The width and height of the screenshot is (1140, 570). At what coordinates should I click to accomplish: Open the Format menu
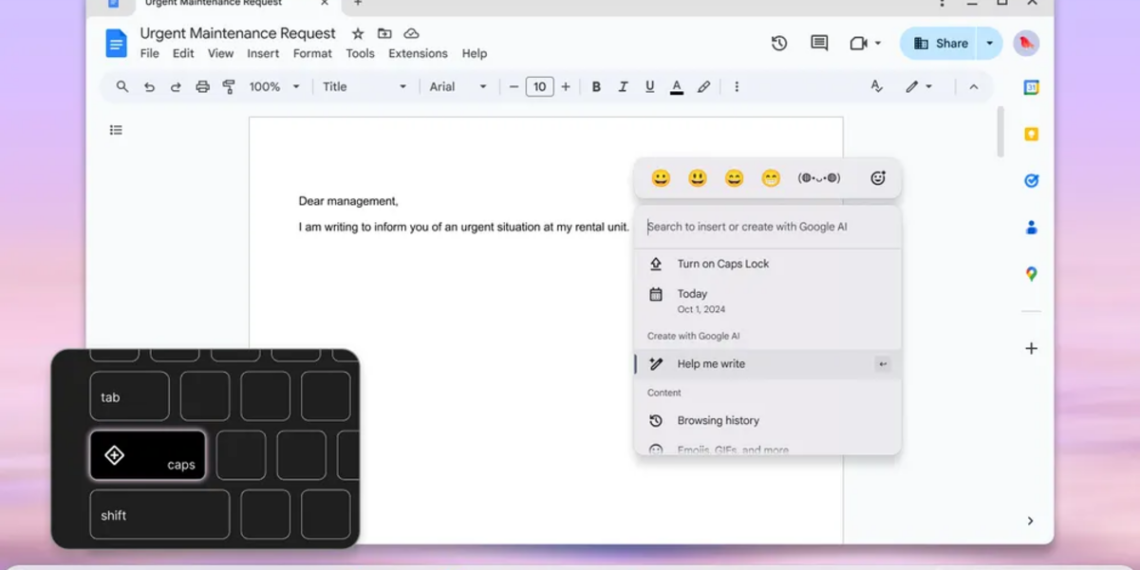312,53
